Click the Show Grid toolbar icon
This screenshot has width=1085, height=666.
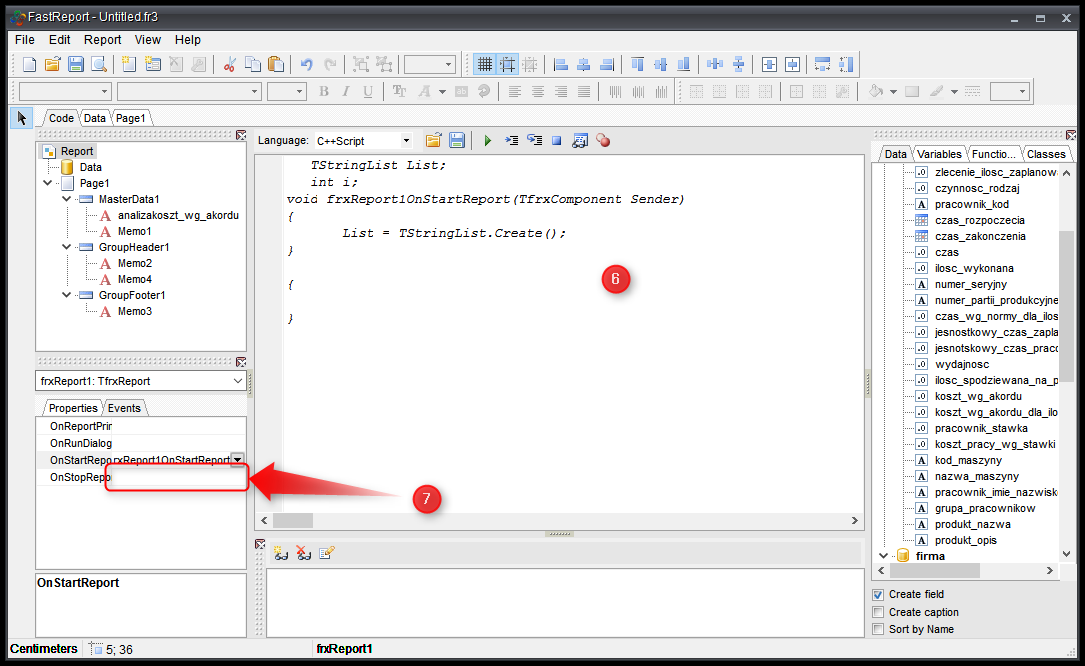(x=484, y=64)
